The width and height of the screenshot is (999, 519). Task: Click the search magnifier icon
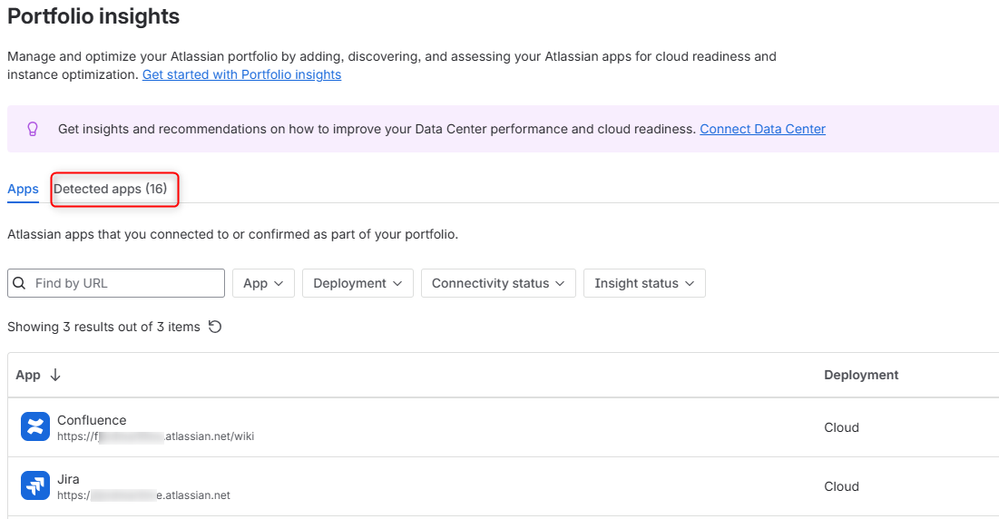click(20, 283)
